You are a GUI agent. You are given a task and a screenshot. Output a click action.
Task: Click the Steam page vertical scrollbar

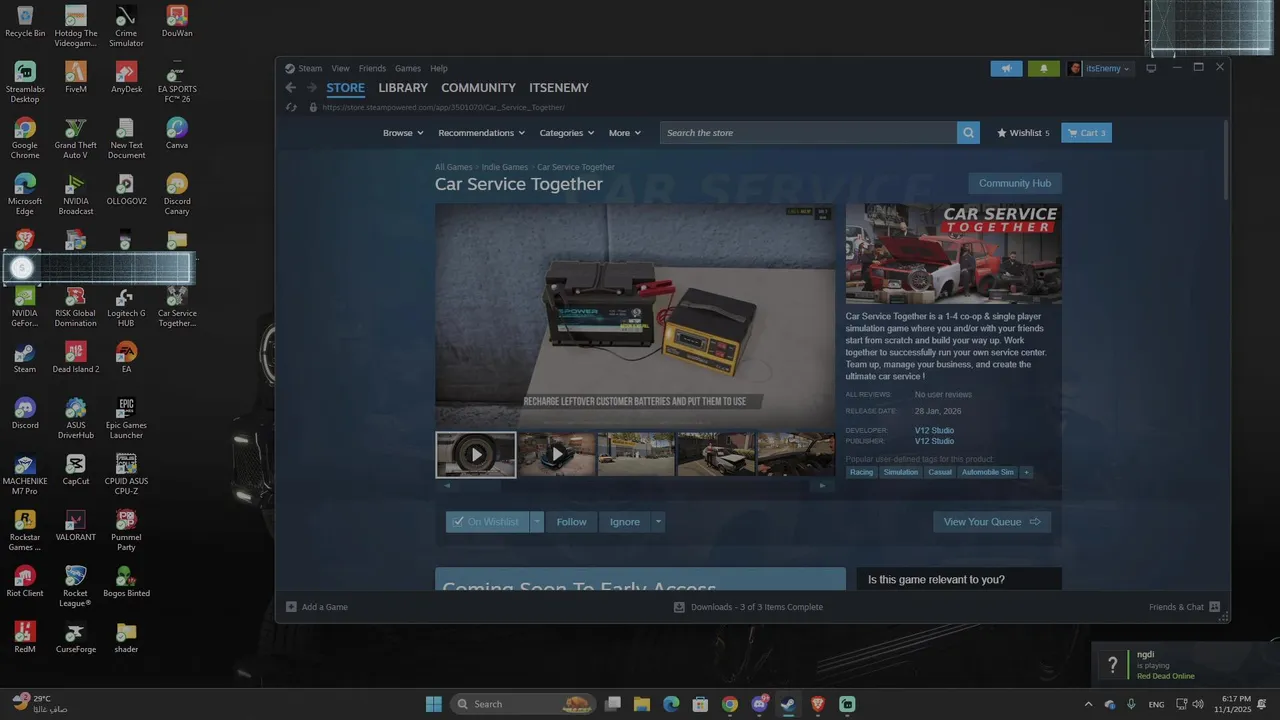1225,161
